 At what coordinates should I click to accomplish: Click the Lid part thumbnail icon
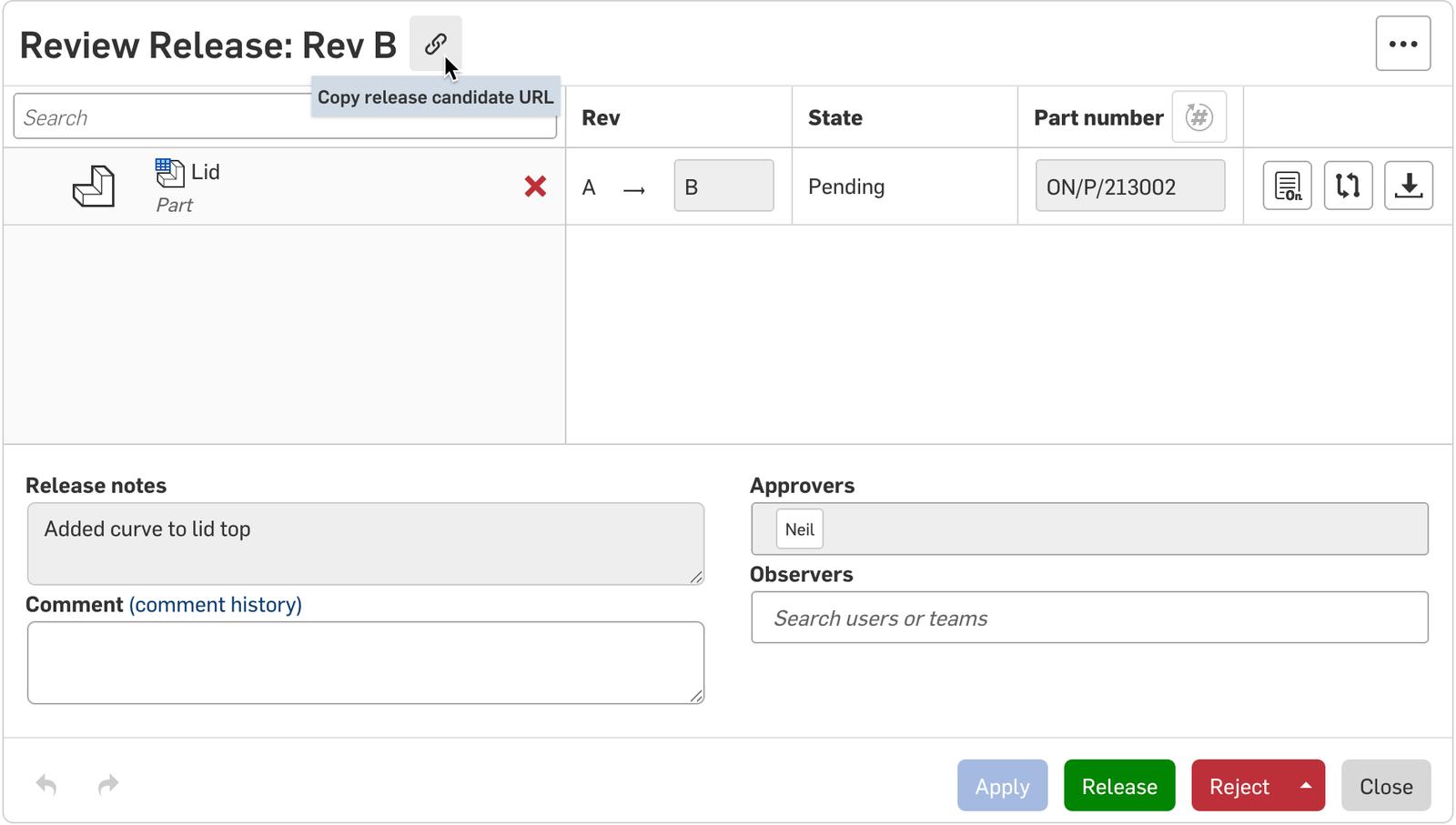(x=94, y=186)
